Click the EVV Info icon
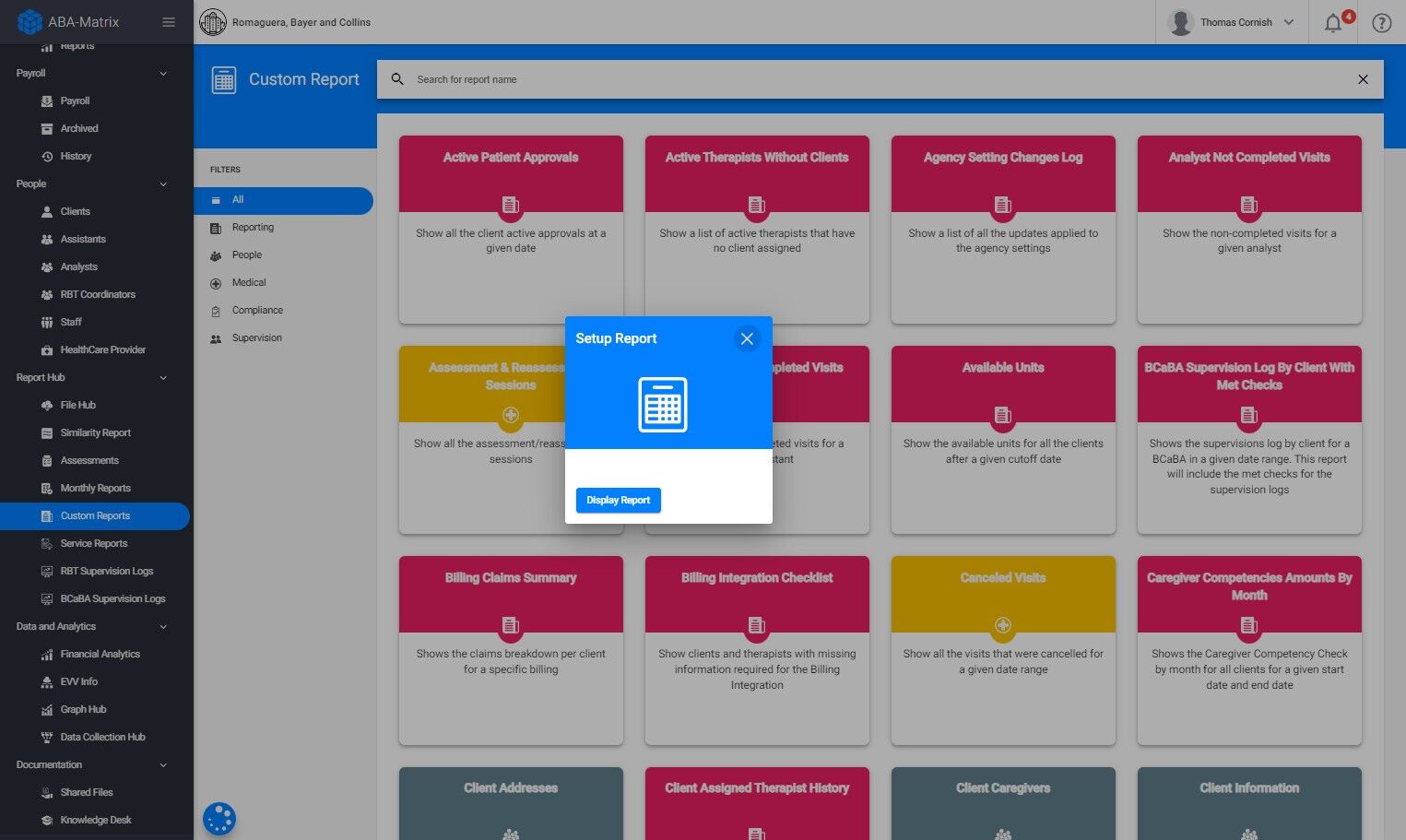Viewport: 1406px width, 840px height. pyautogui.click(x=47, y=682)
